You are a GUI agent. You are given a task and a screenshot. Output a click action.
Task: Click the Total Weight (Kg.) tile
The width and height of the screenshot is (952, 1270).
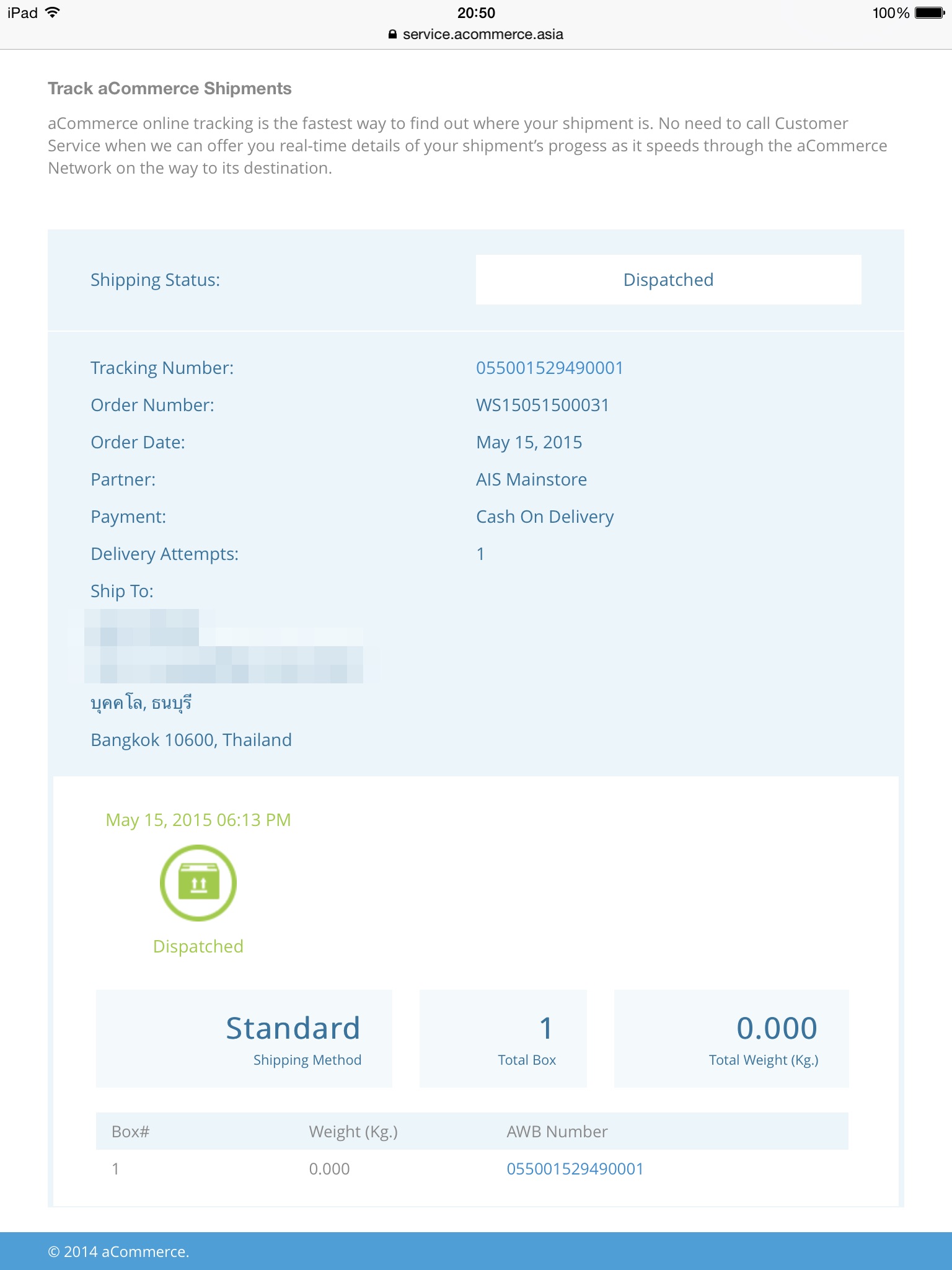tap(731, 1038)
